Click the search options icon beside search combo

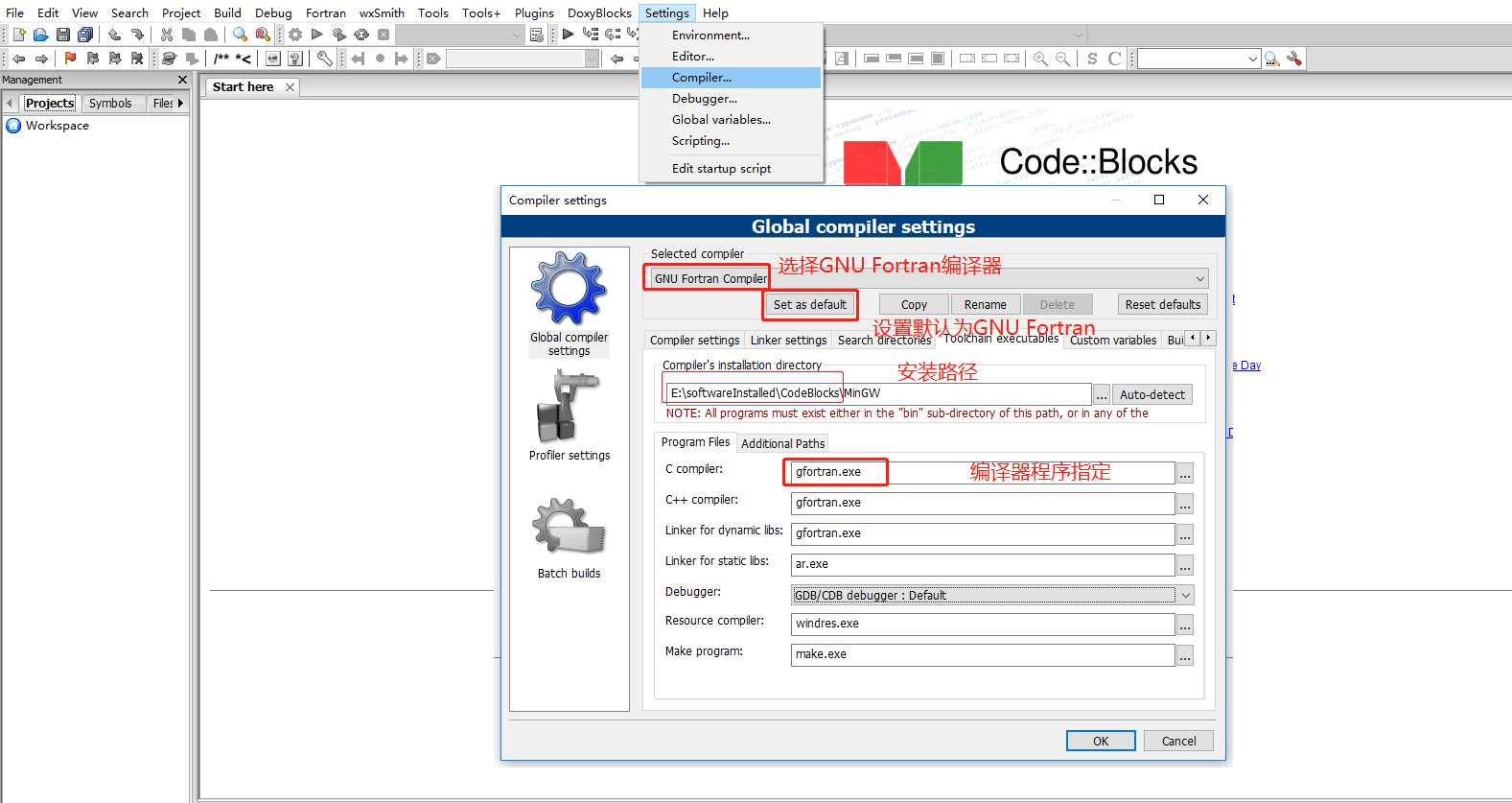[x=1294, y=59]
